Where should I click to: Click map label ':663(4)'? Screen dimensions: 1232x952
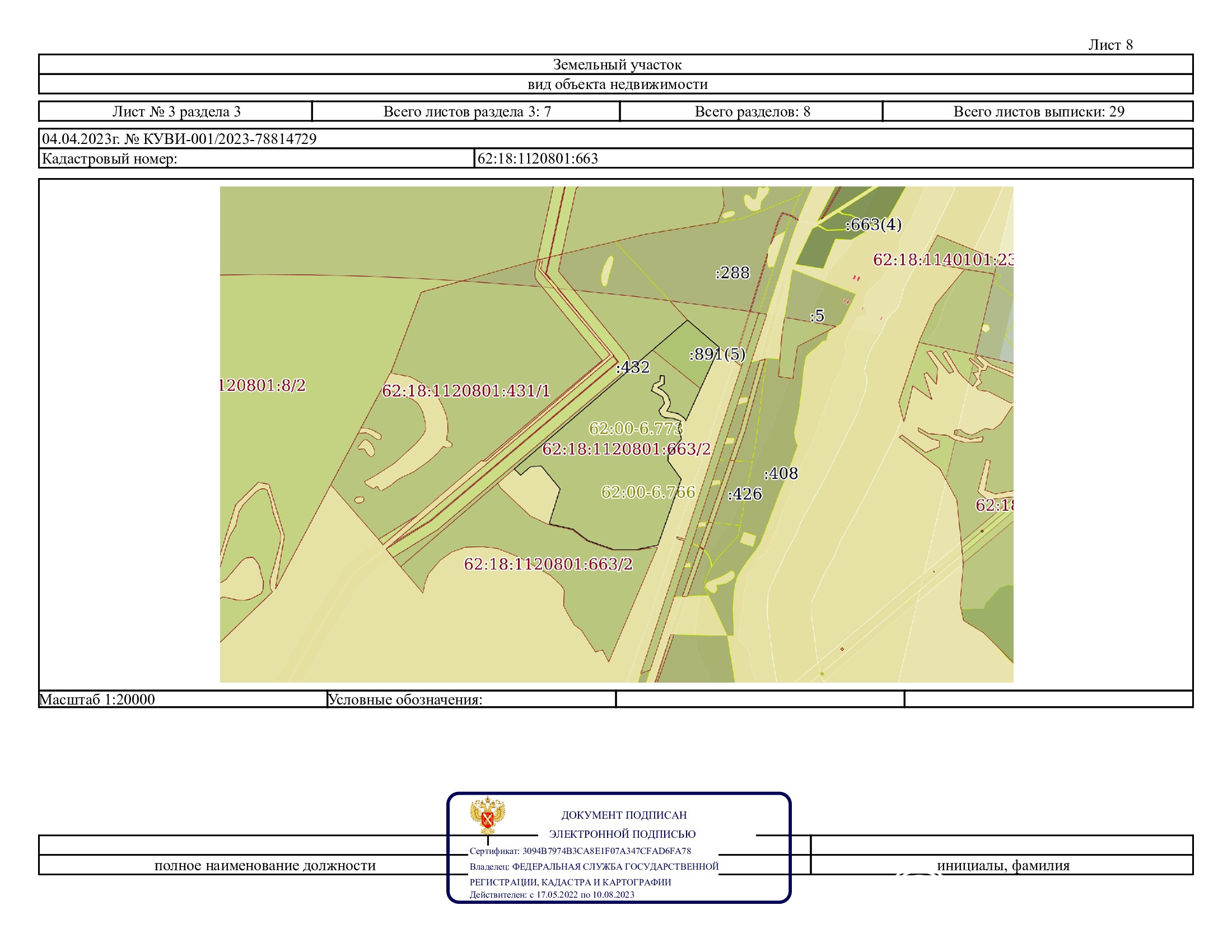(x=872, y=225)
